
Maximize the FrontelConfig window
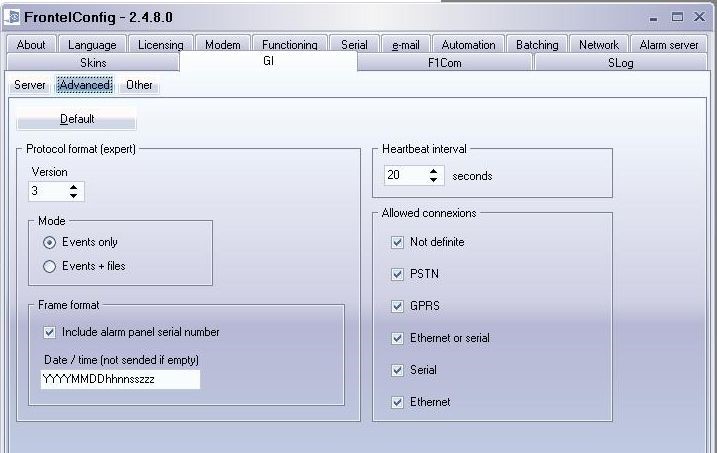coord(677,17)
